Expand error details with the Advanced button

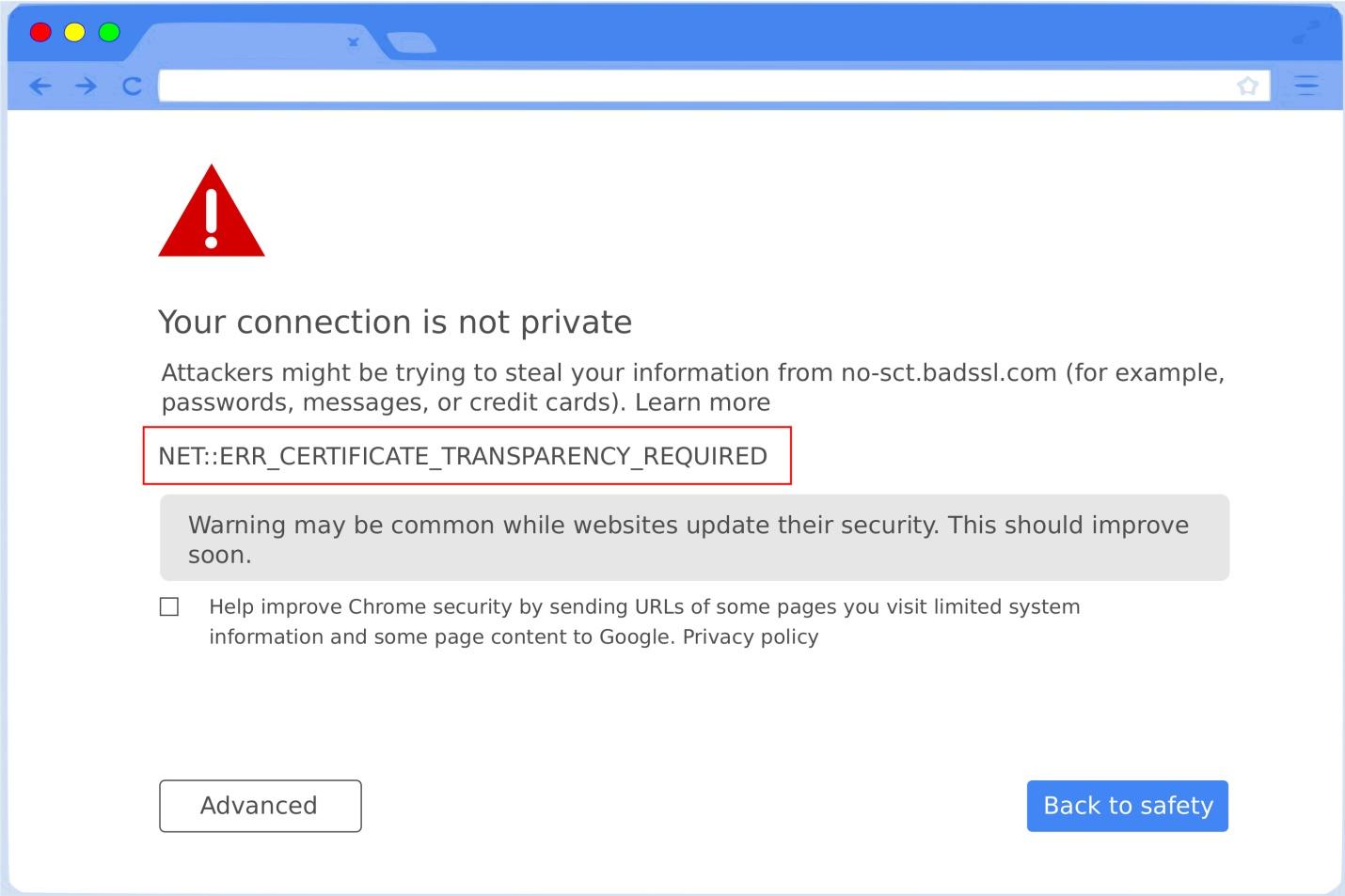click(x=260, y=806)
